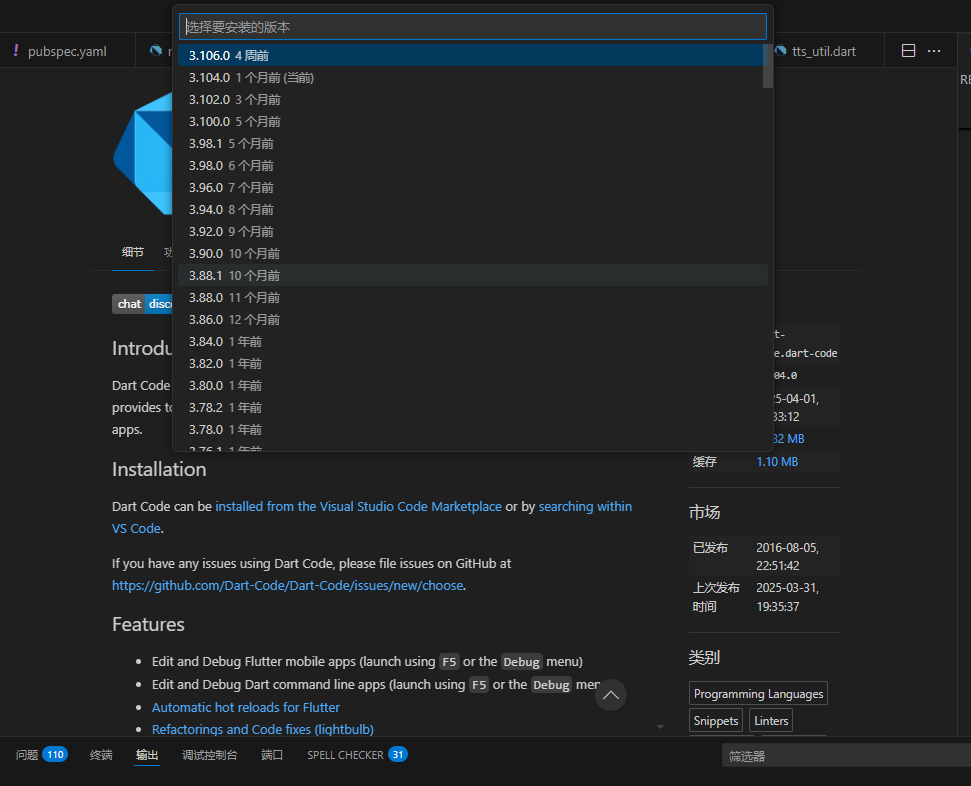
Task: Click the discord badge next to chat
Action: [x=161, y=303]
